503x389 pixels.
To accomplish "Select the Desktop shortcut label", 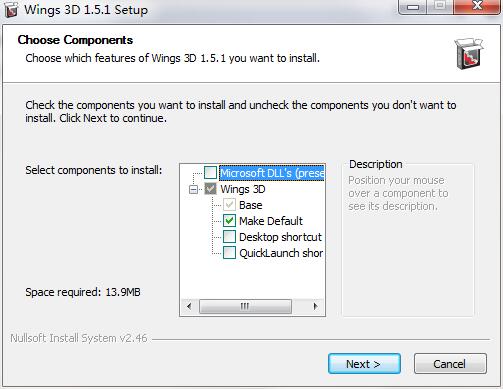I will click(280, 237).
